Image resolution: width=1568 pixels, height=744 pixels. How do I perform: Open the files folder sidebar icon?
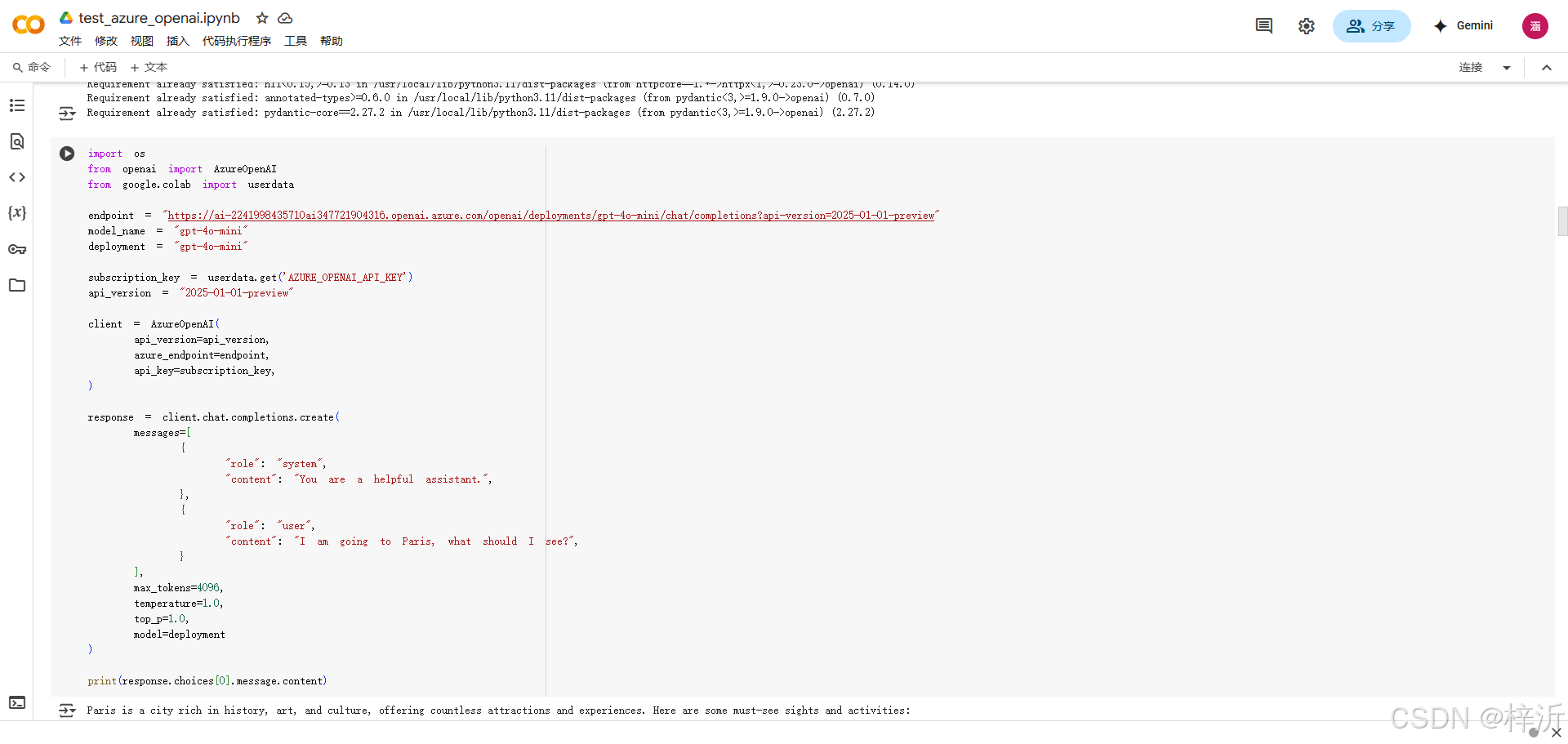click(17, 285)
